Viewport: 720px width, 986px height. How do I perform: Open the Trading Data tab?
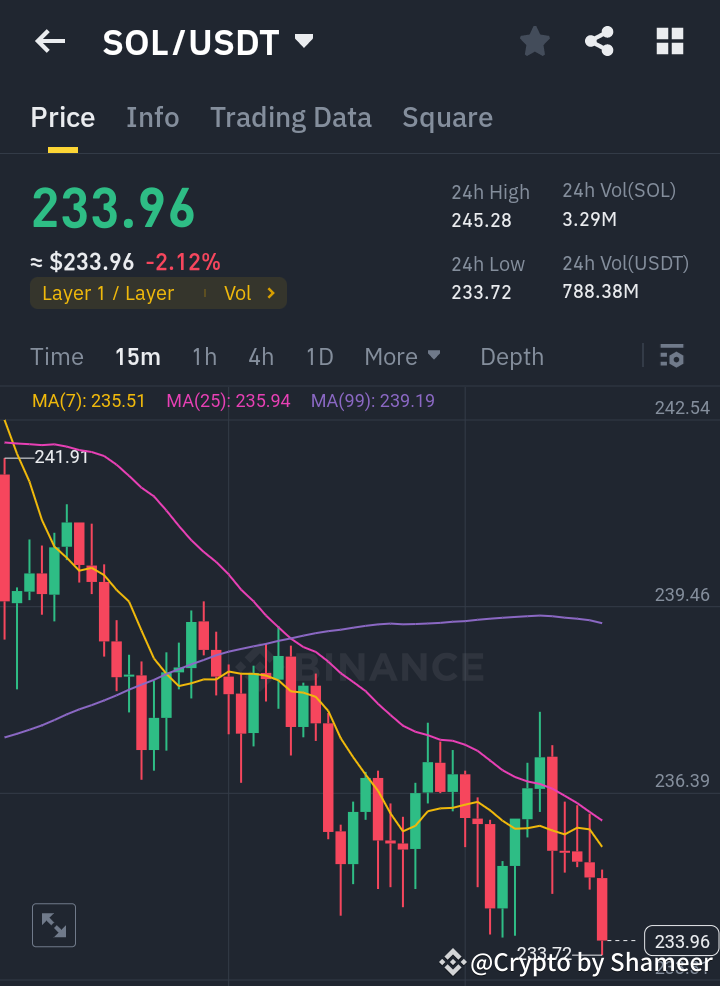pos(290,117)
